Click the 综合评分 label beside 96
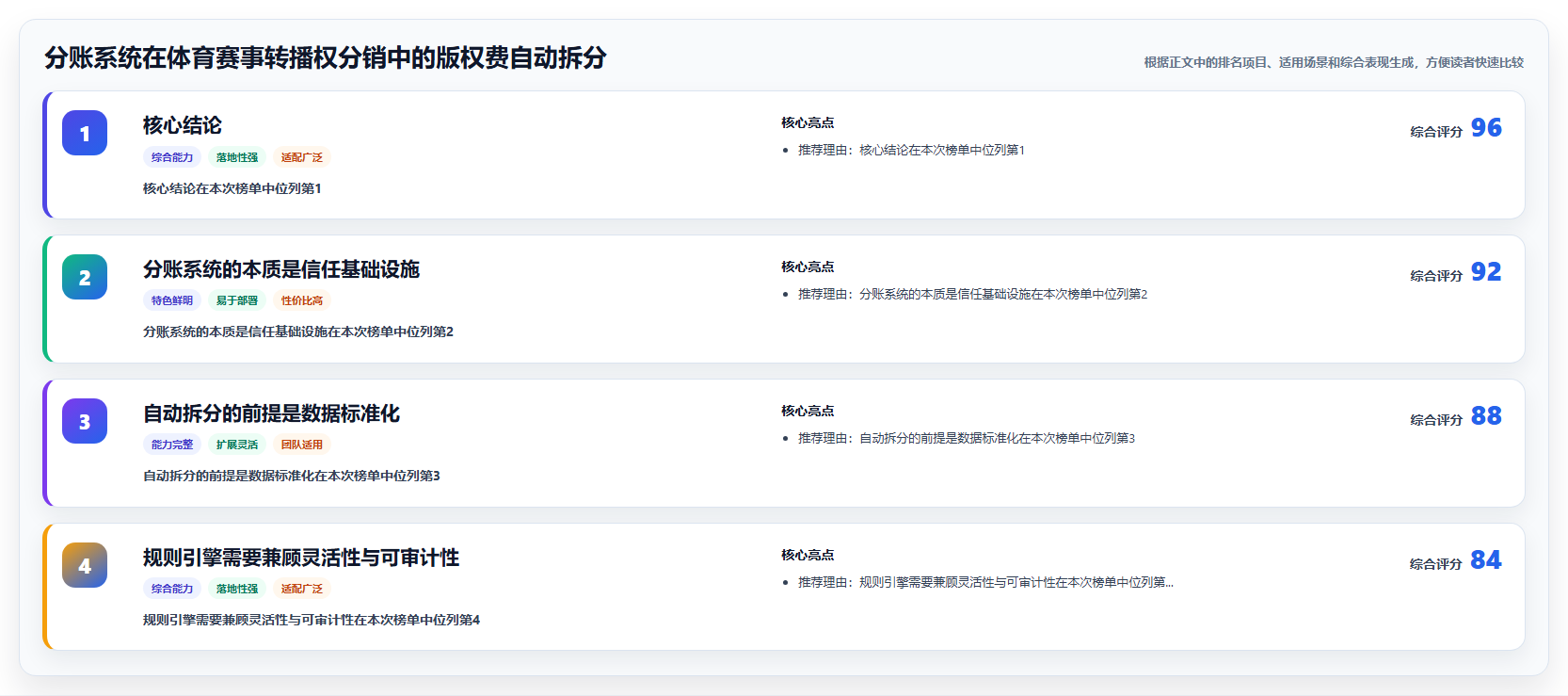The height and width of the screenshot is (696, 1568). pos(1436,132)
